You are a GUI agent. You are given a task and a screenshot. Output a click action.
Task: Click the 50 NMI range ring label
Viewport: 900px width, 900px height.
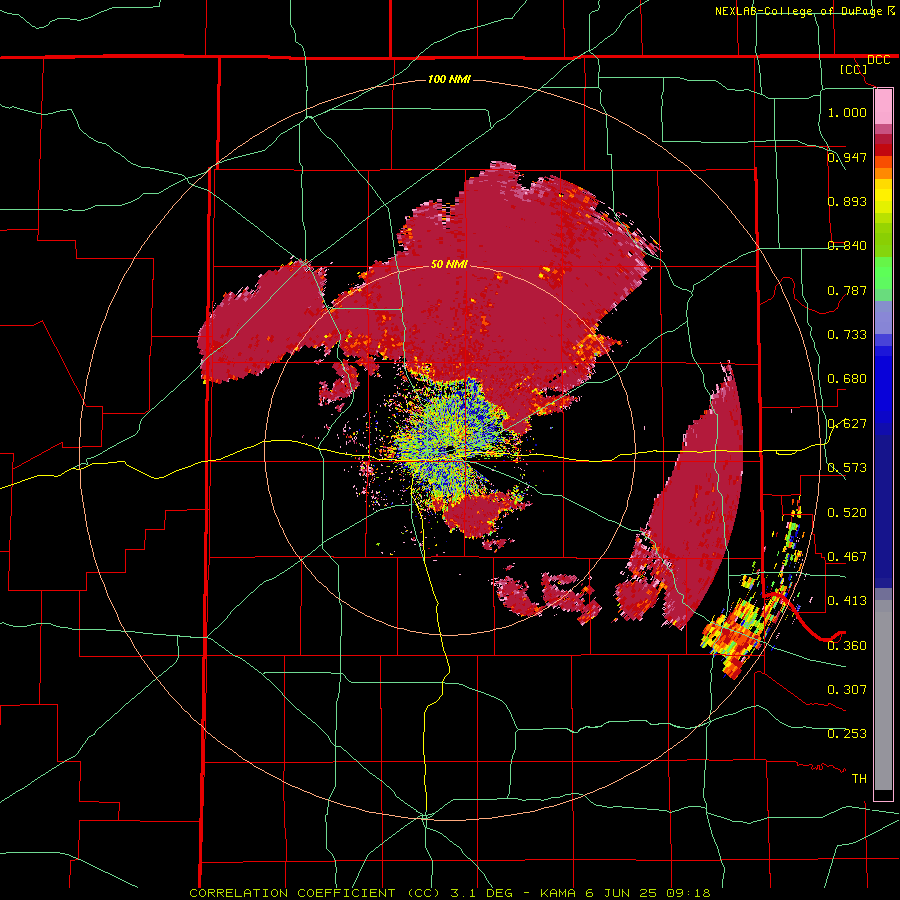pos(449,264)
